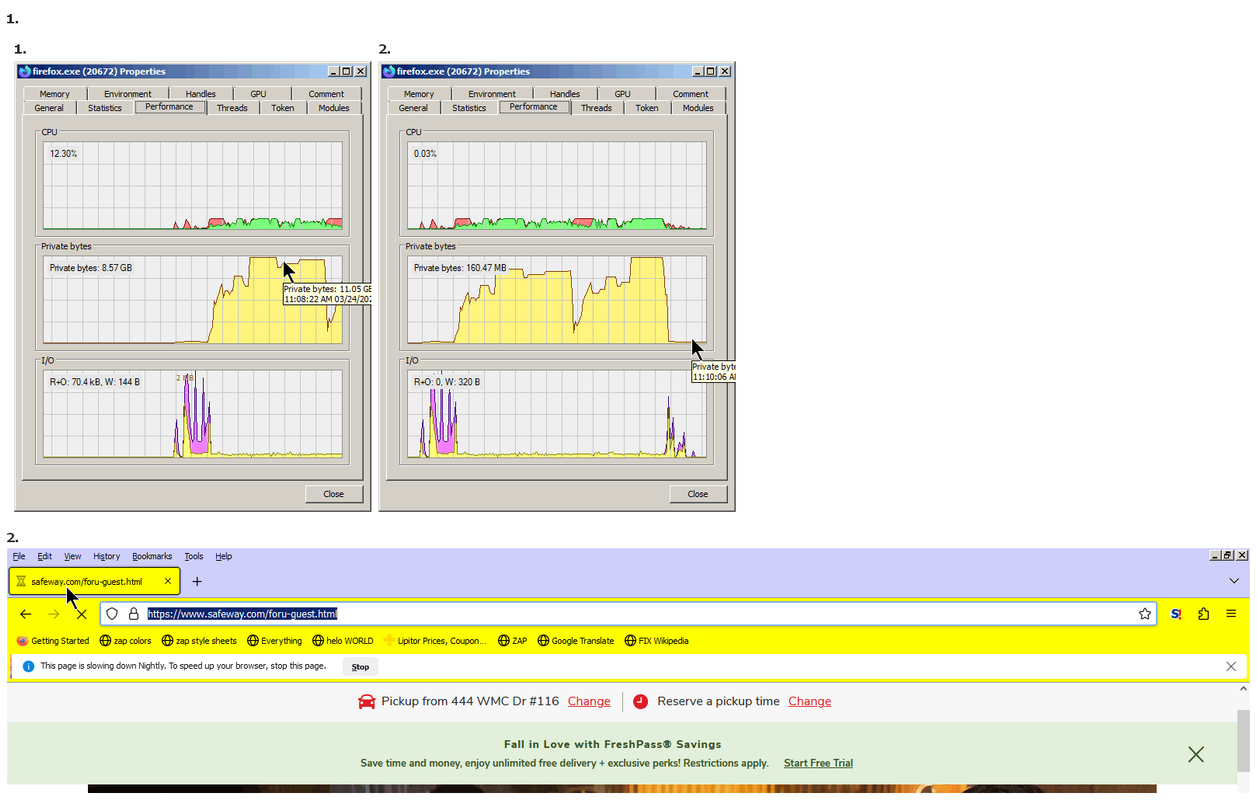The image size is (1257, 800).
Task: Open the Help menu in Firefox
Action: click(224, 556)
